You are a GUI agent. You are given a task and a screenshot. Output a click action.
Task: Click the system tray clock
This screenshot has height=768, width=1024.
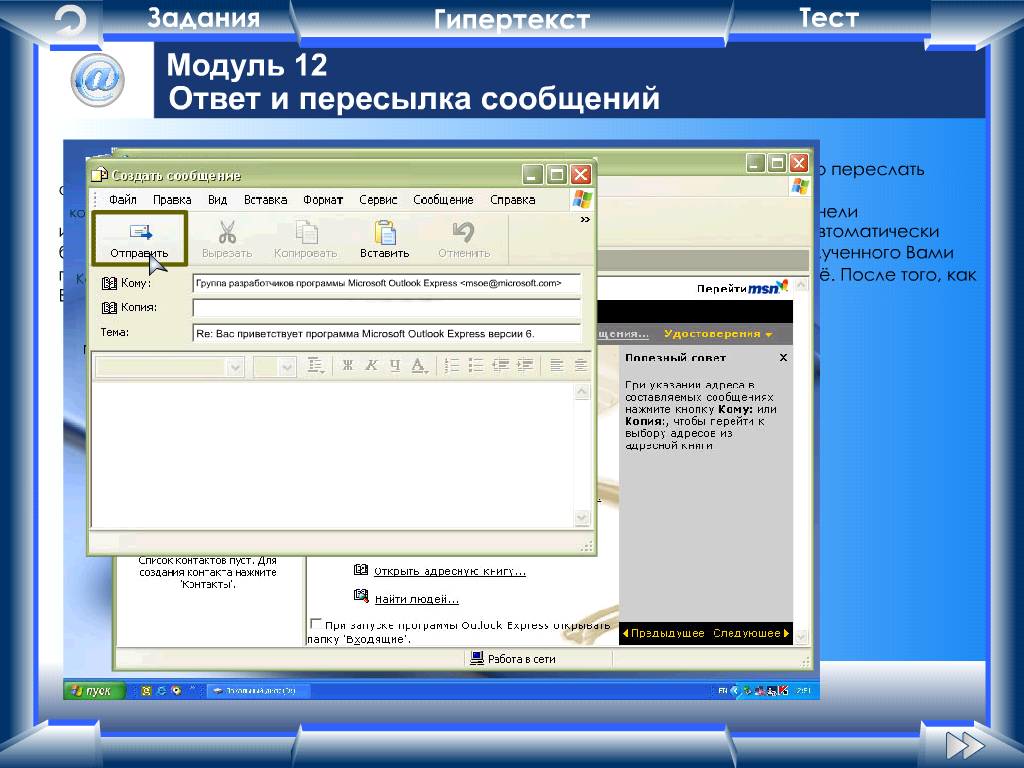click(803, 690)
